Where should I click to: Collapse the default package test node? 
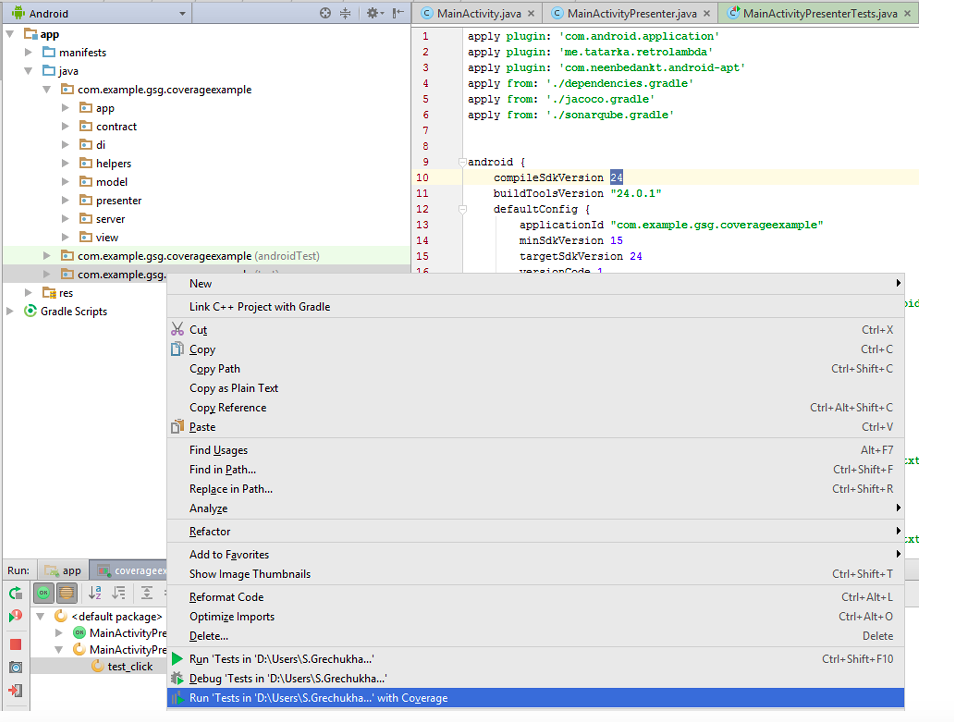[x=41, y=616]
